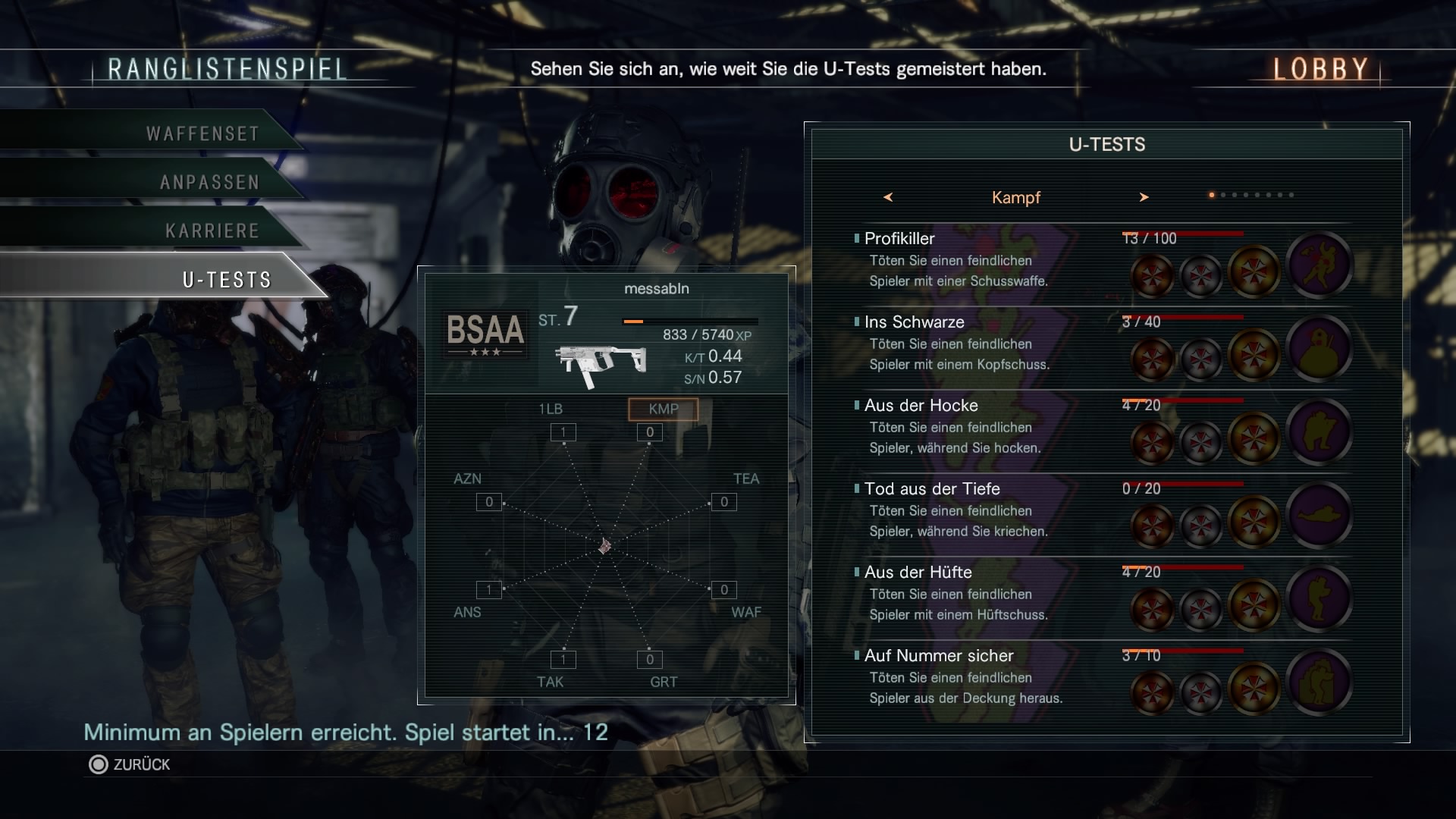Select the Auf Nummer sicher cover badge
Screen dimensions: 1456x819
[x=1319, y=682]
